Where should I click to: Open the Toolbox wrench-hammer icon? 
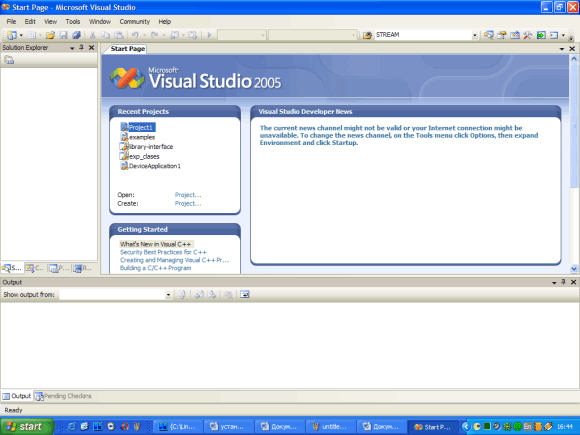click(x=527, y=35)
